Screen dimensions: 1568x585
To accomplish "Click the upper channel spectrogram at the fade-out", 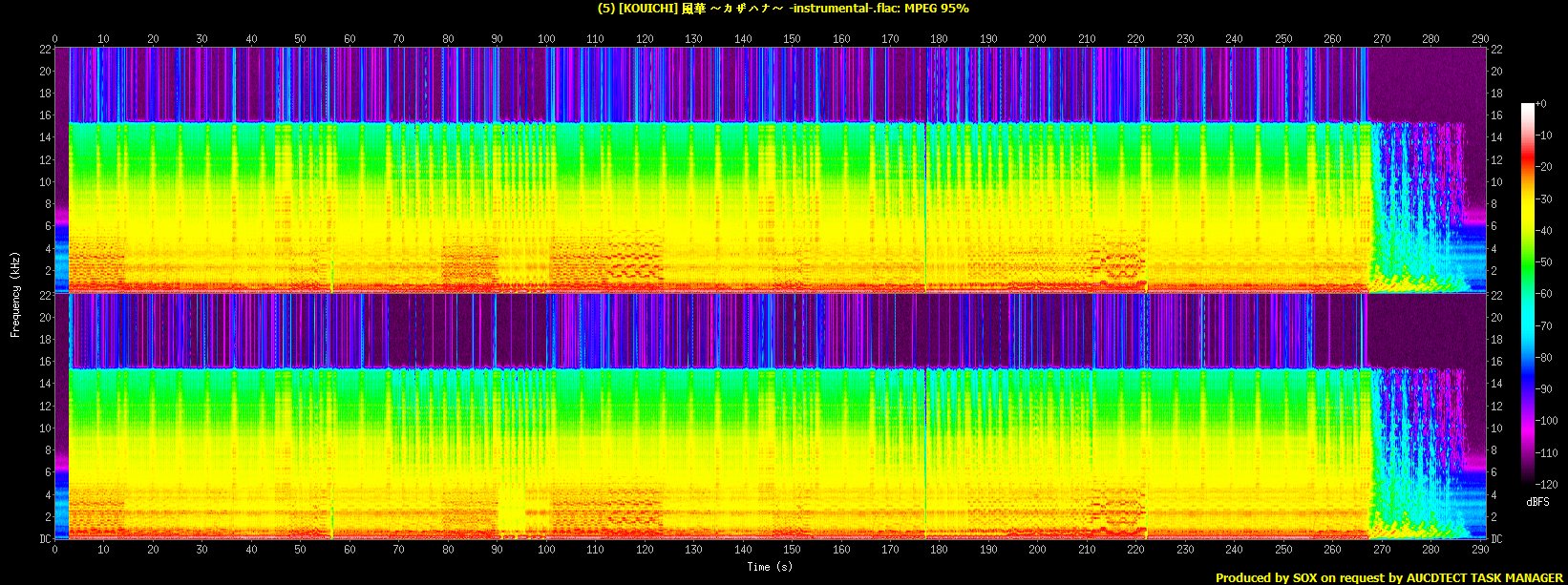I will tap(1413, 210).
